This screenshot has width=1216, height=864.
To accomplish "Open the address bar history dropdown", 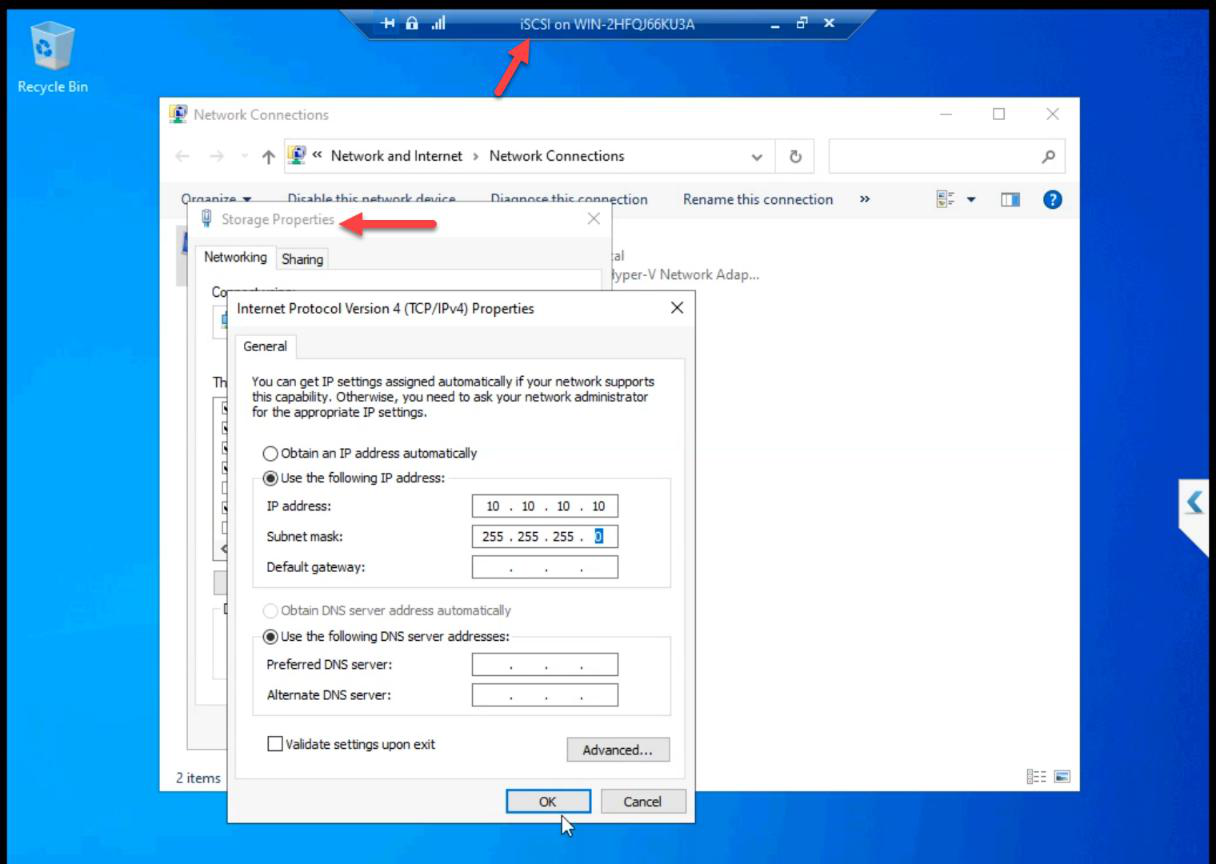I will pyautogui.click(x=757, y=157).
